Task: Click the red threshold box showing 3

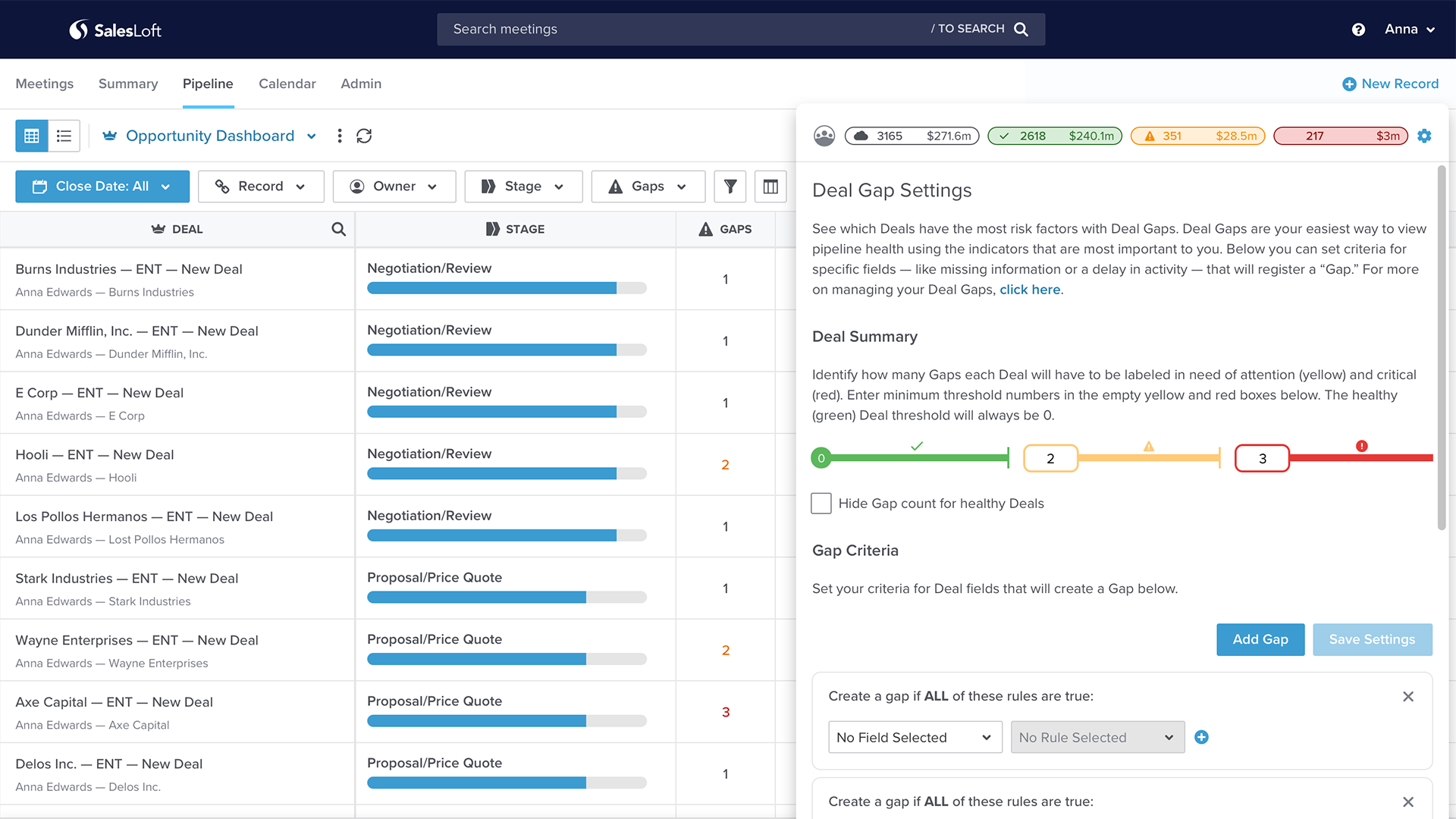Action: (x=1262, y=458)
